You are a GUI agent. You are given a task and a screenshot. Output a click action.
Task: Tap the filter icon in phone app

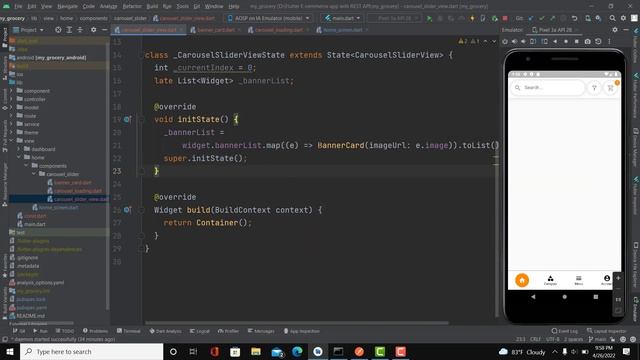pos(594,88)
